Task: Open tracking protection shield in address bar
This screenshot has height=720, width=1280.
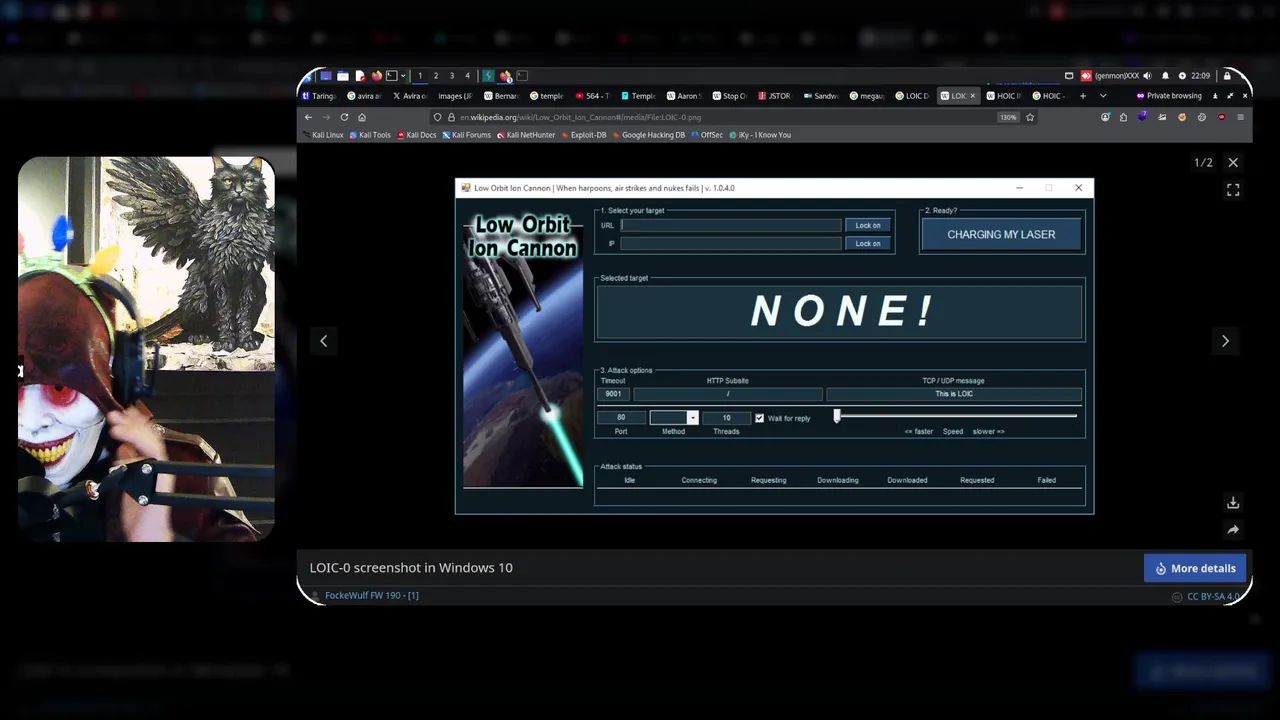Action: [x=437, y=117]
